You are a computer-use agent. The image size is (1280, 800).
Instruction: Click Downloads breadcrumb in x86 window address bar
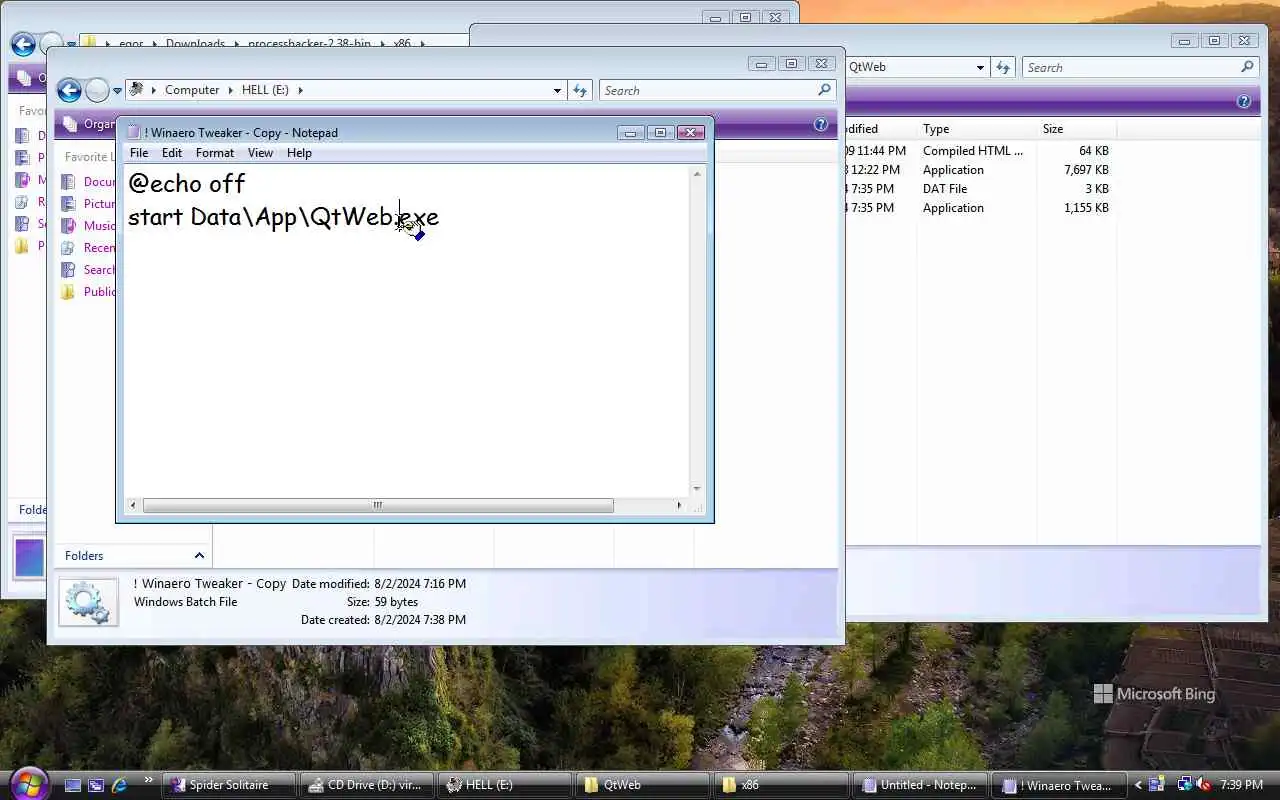pos(195,44)
